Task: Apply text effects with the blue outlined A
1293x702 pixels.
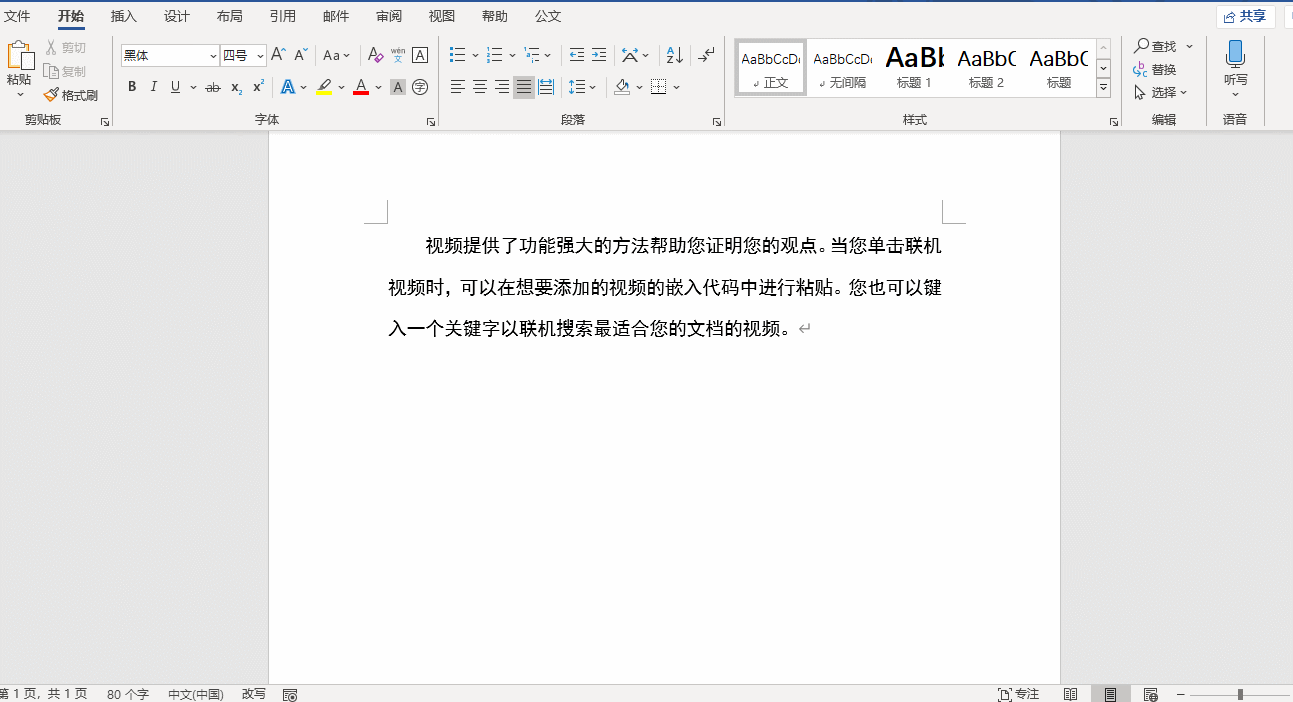Action: (x=287, y=87)
